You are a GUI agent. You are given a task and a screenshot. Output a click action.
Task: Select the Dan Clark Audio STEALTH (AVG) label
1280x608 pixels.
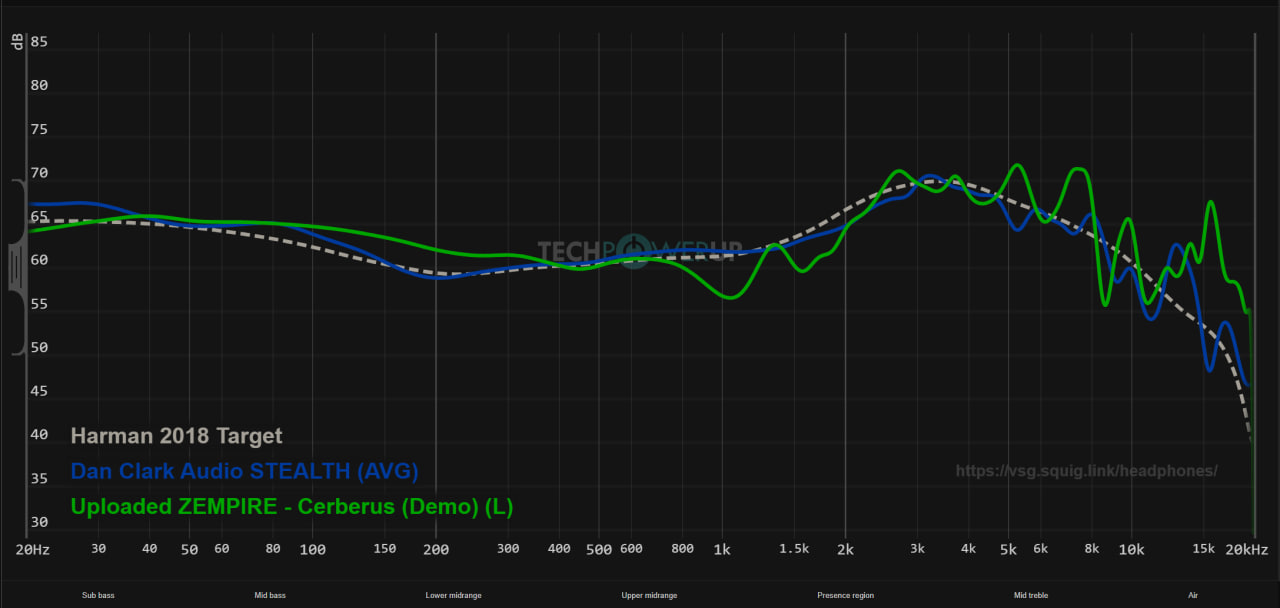coord(244,471)
